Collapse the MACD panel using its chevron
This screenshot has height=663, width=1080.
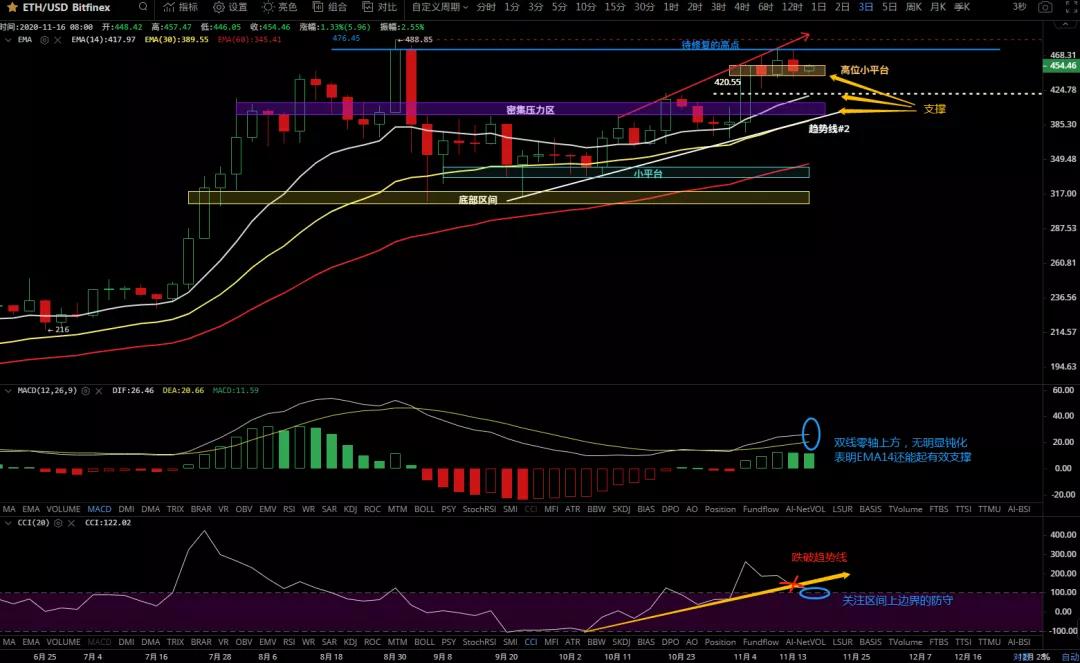pyautogui.click(x=9, y=392)
